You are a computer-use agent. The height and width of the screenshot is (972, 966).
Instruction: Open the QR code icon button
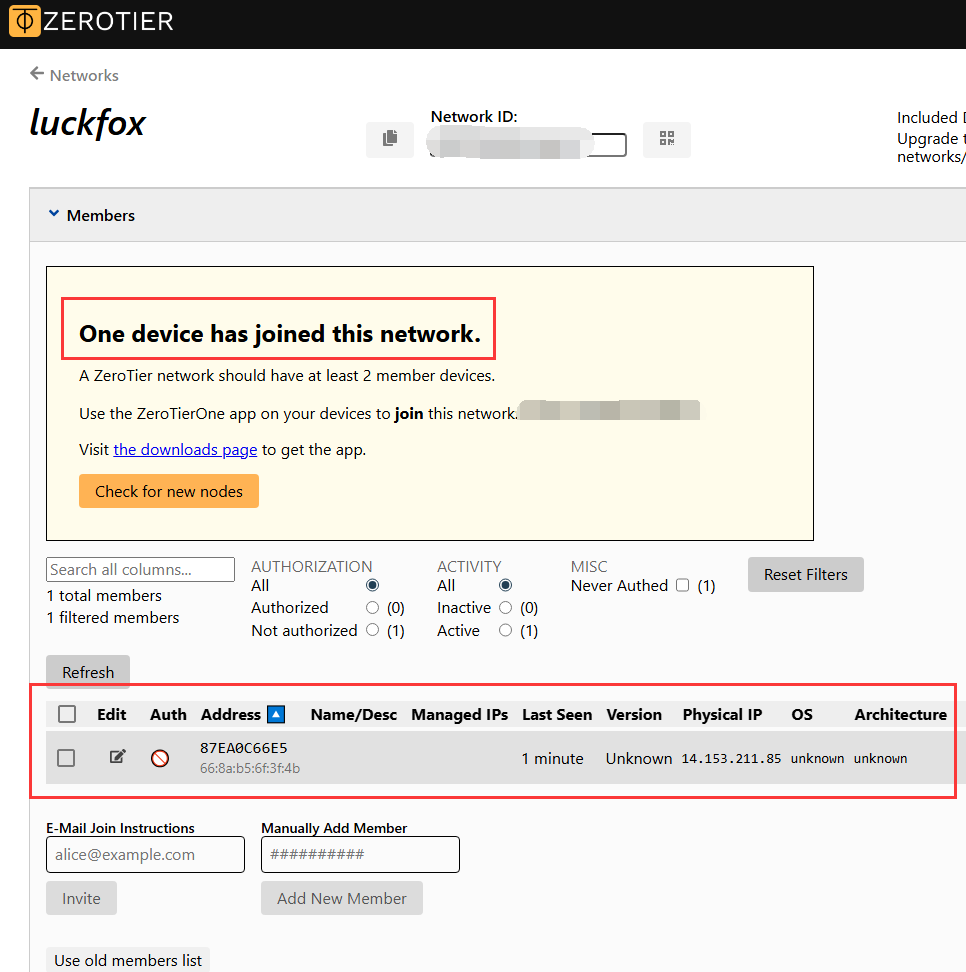pyautogui.click(x=667, y=139)
